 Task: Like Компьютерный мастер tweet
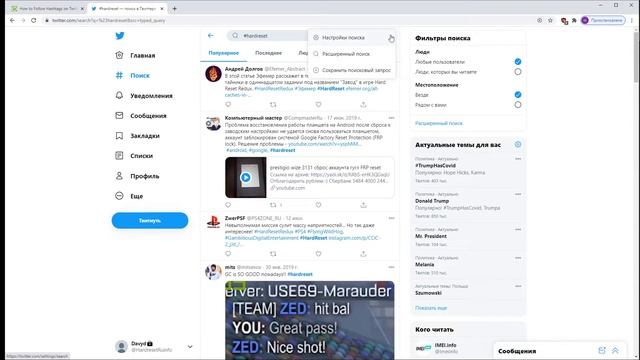pyautogui.click(x=318, y=205)
